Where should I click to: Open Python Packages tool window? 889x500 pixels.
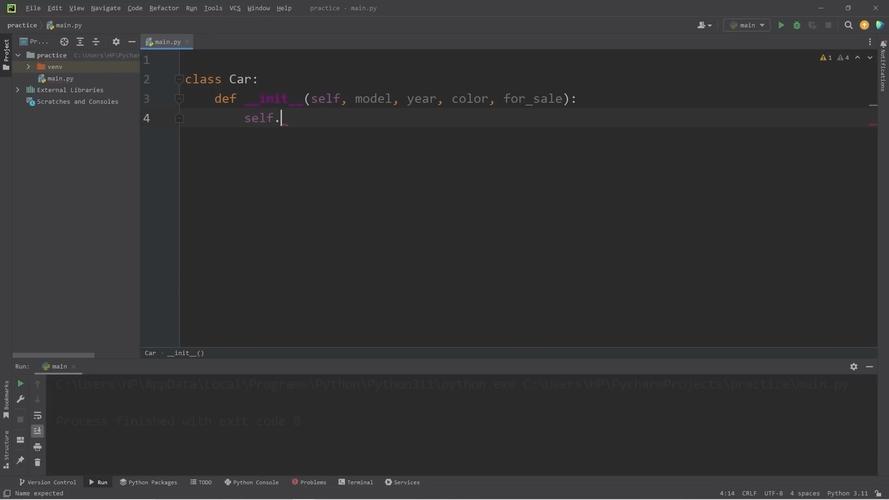(x=148, y=482)
